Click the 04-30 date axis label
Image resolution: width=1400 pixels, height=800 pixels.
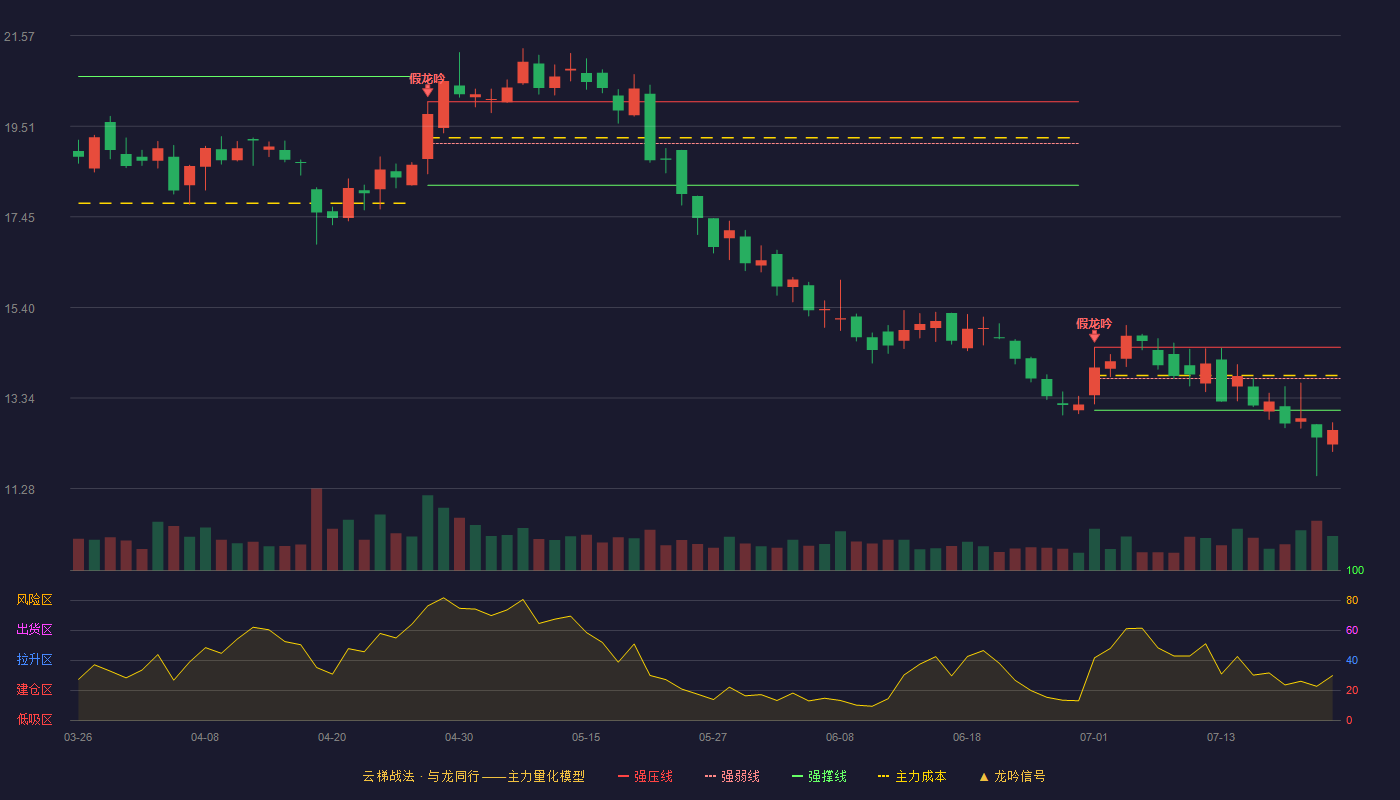point(459,737)
